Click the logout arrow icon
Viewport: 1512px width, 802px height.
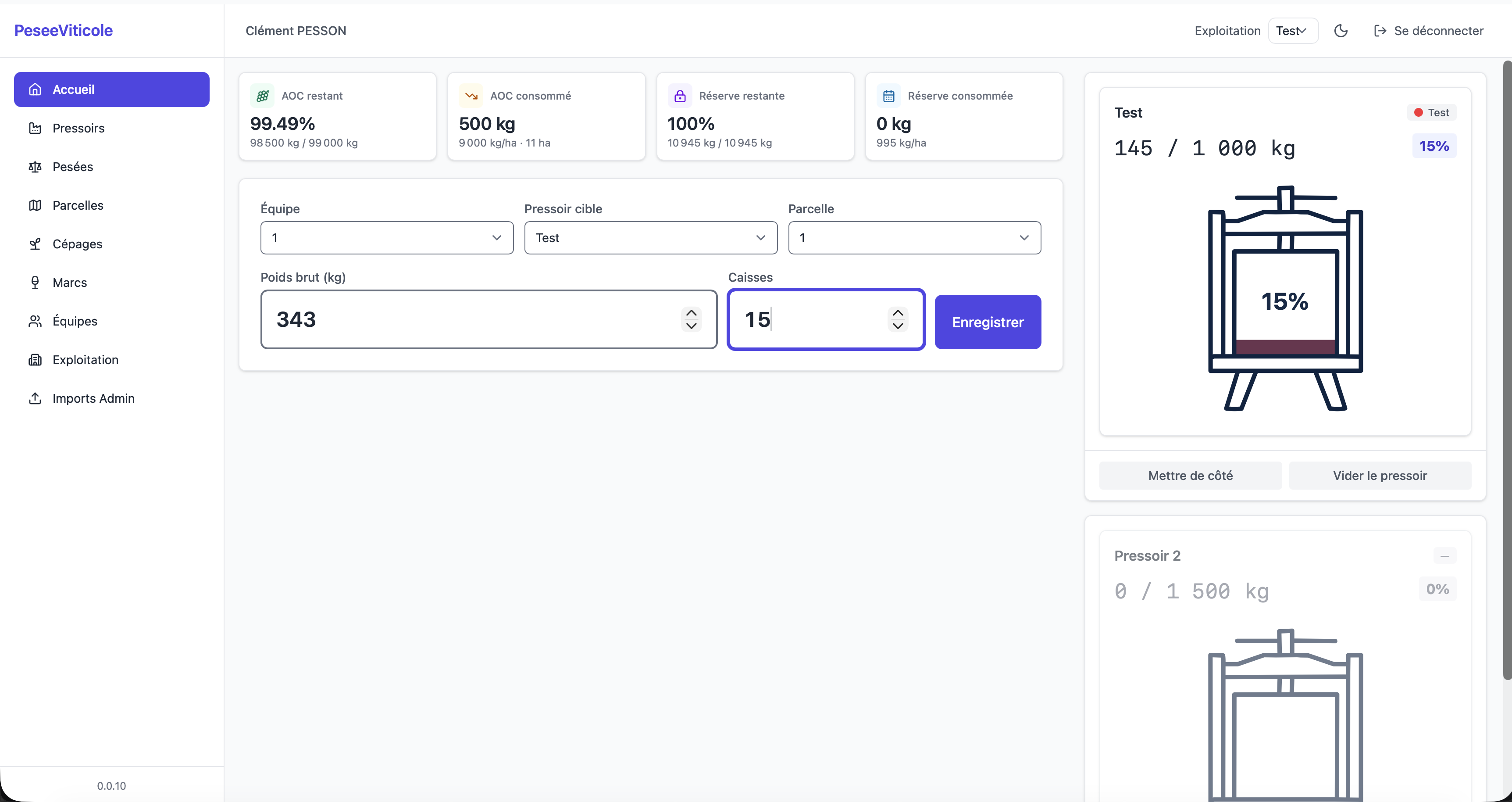click(x=1380, y=31)
